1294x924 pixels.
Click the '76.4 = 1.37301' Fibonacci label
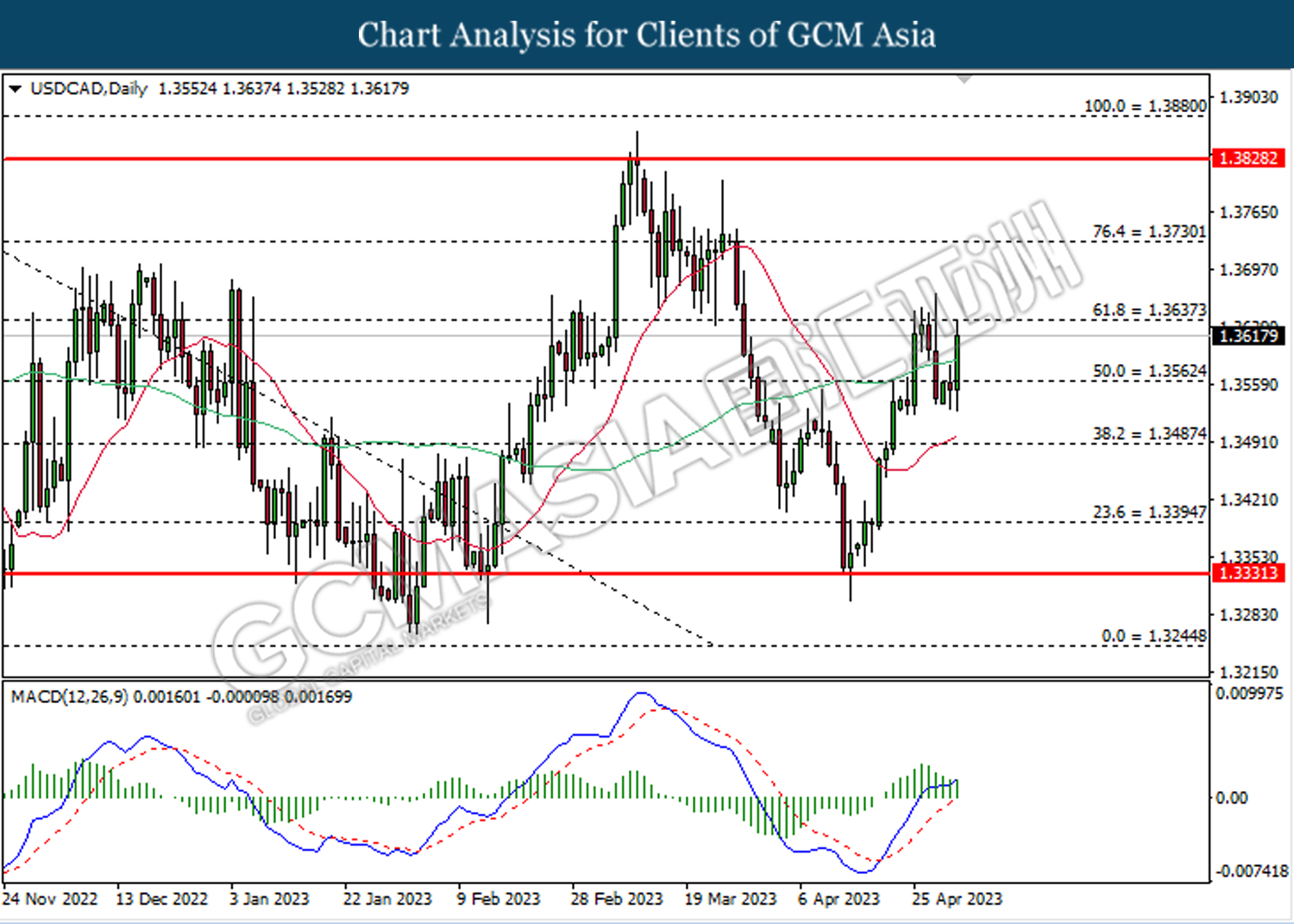click(x=1149, y=231)
